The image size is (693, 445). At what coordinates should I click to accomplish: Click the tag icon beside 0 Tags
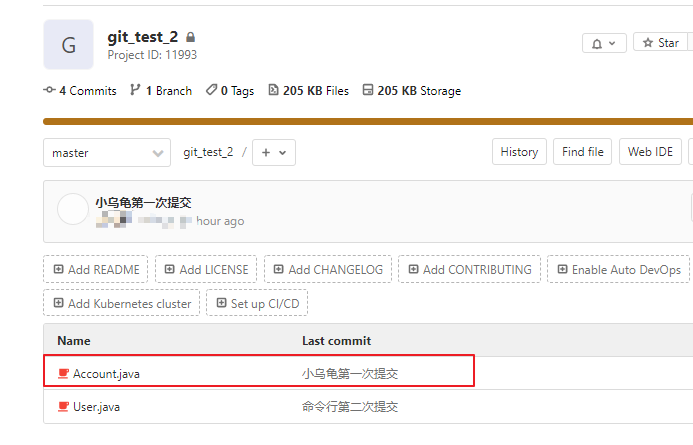211,90
